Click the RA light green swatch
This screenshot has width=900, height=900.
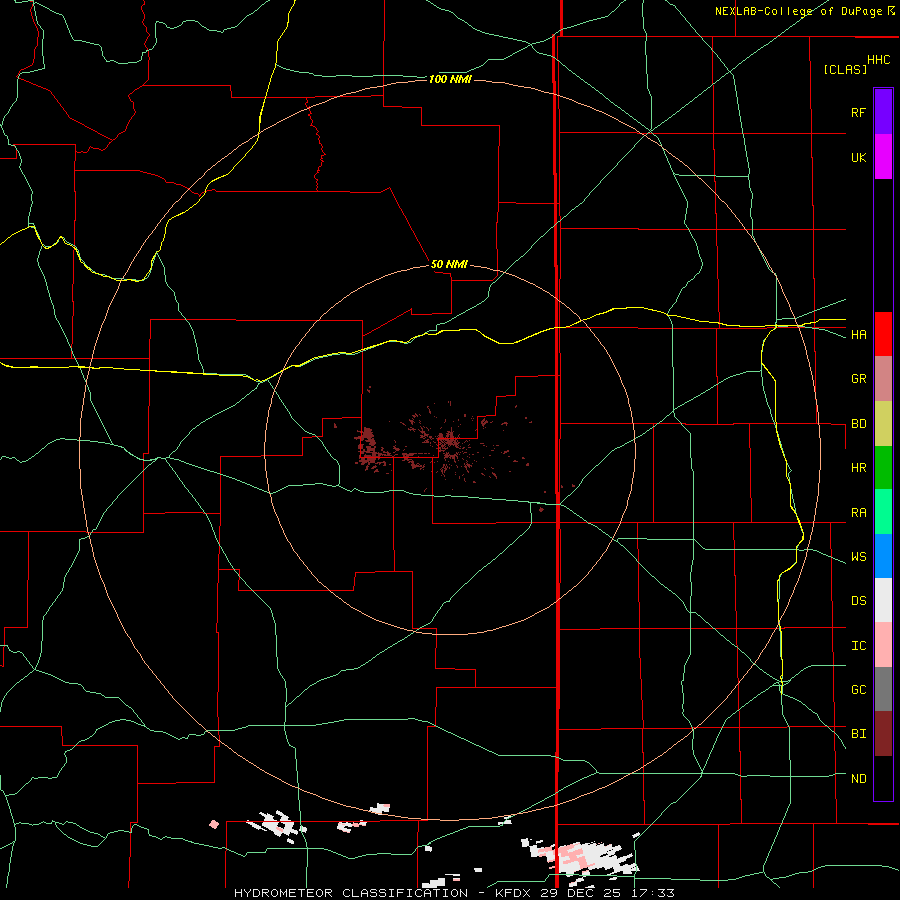pyautogui.click(x=883, y=512)
